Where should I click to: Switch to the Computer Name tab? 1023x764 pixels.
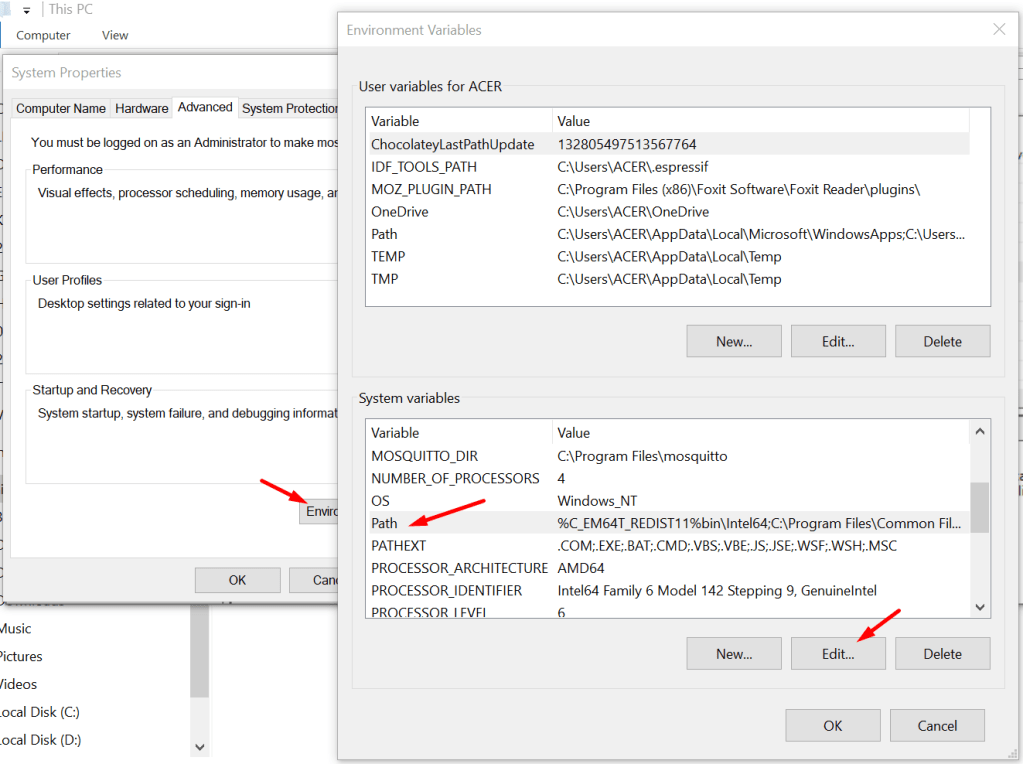tap(61, 108)
